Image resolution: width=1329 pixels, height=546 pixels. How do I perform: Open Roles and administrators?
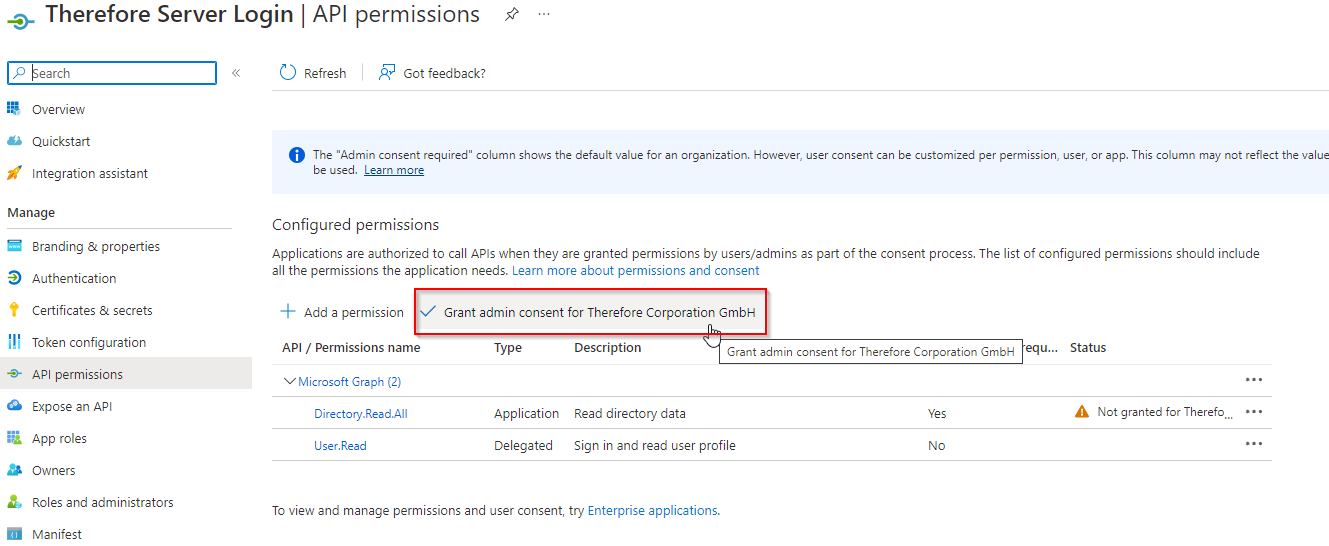coord(103,502)
